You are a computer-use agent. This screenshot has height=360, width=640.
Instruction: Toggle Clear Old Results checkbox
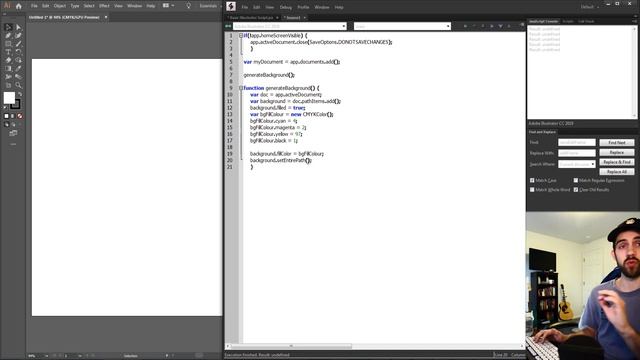coord(576,190)
